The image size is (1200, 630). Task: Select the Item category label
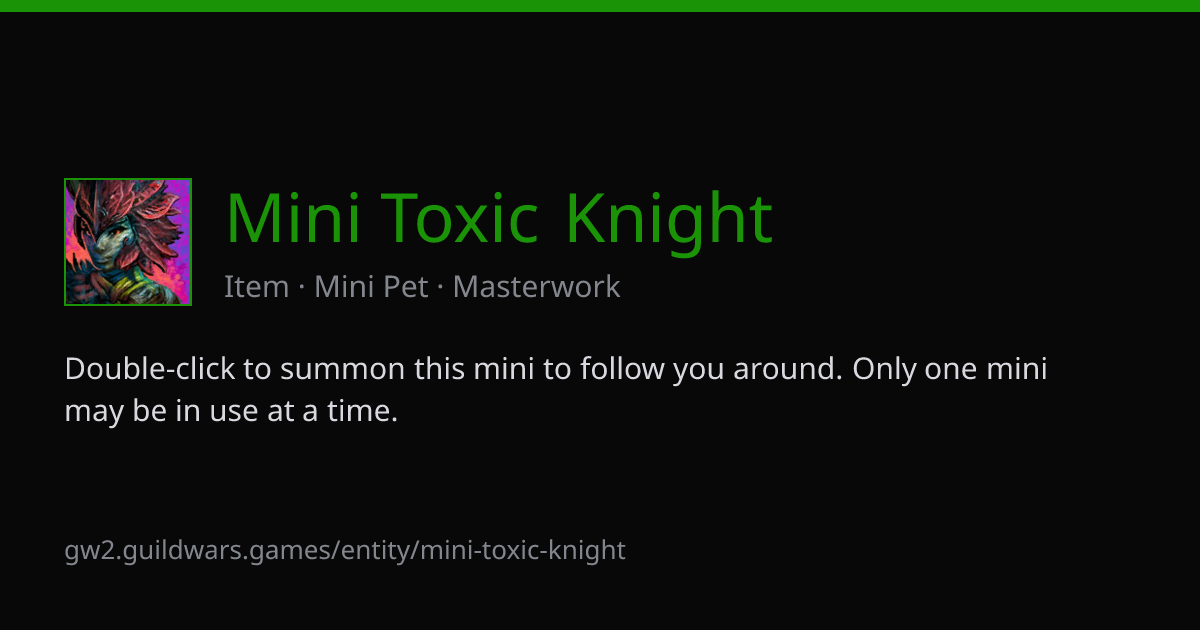tap(256, 287)
